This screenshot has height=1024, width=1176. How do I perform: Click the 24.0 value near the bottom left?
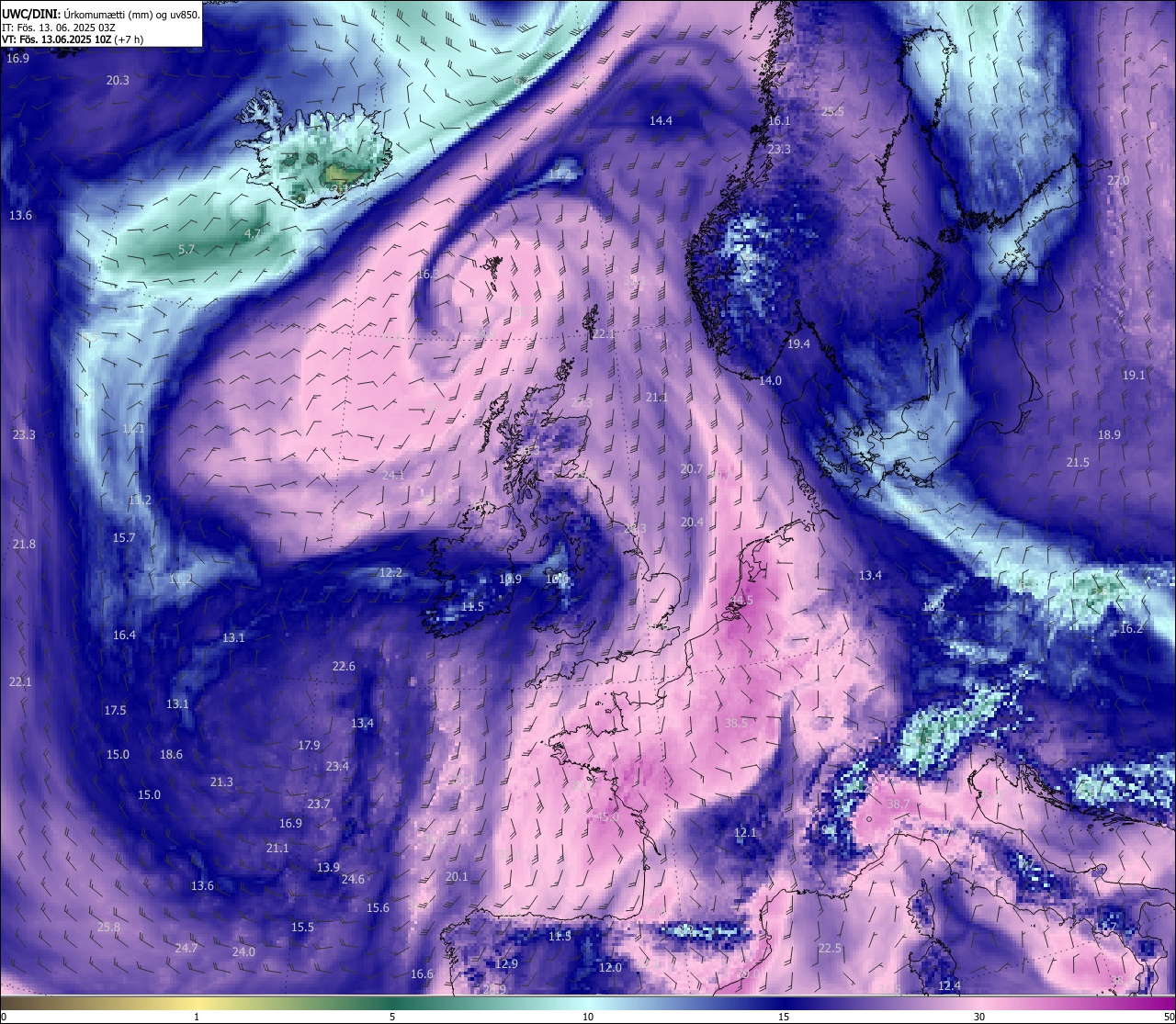(x=243, y=951)
